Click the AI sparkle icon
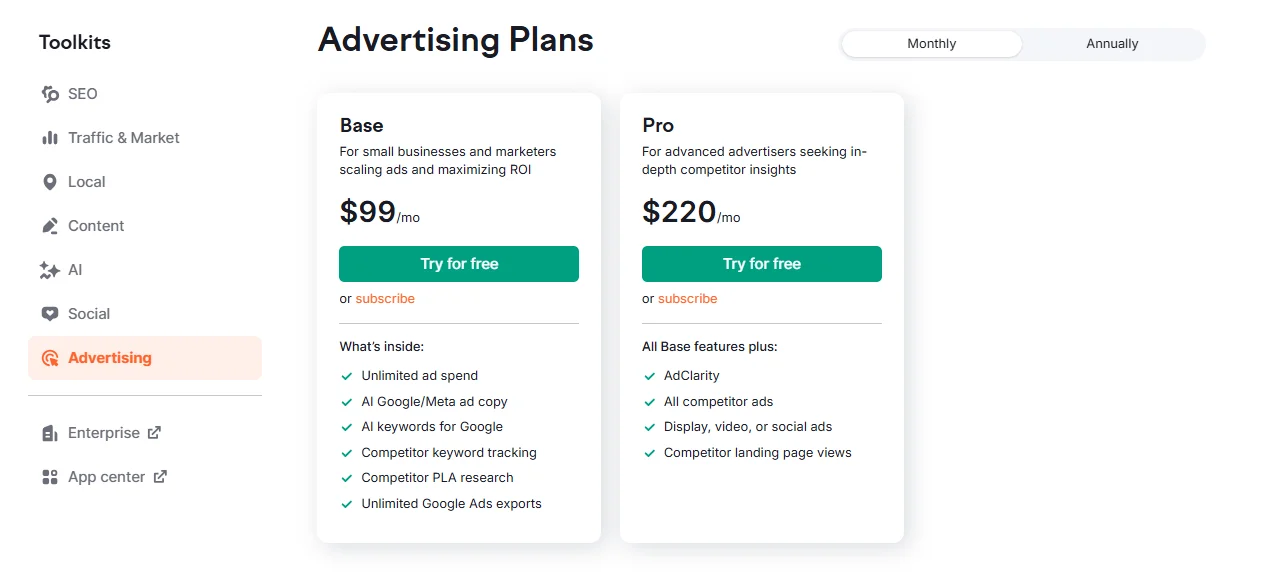 [50, 270]
